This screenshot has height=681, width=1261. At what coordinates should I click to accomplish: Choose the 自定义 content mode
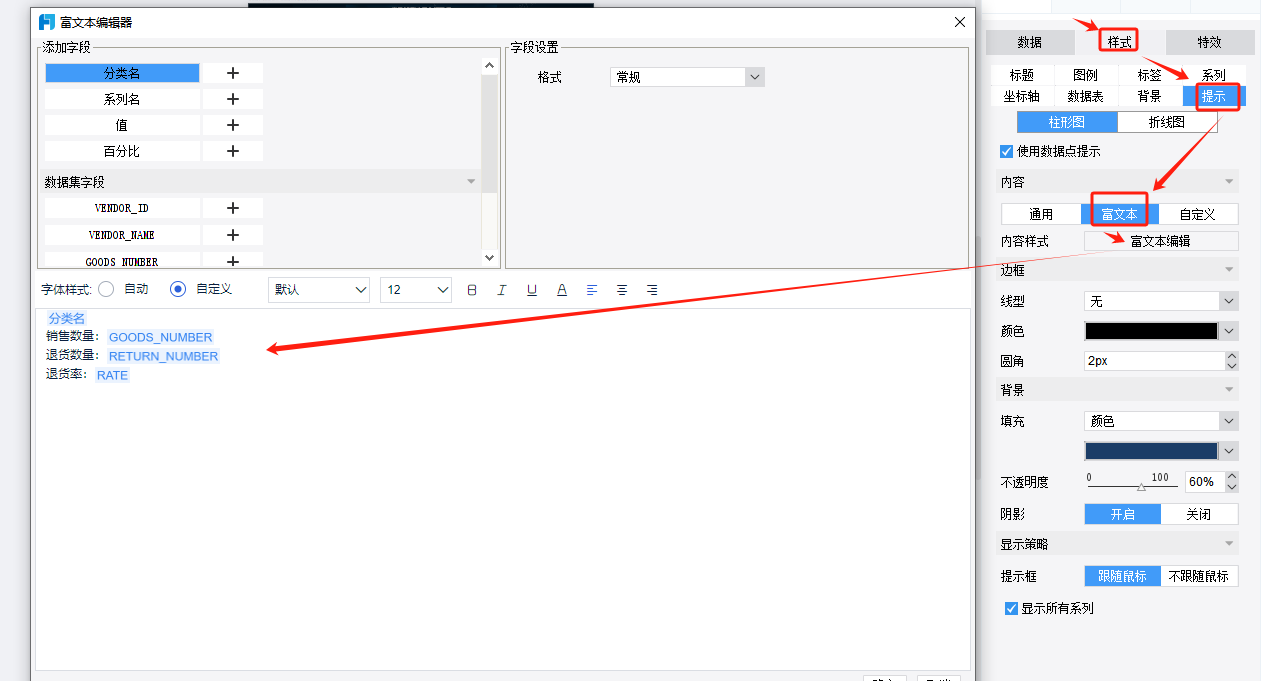pos(1198,214)
